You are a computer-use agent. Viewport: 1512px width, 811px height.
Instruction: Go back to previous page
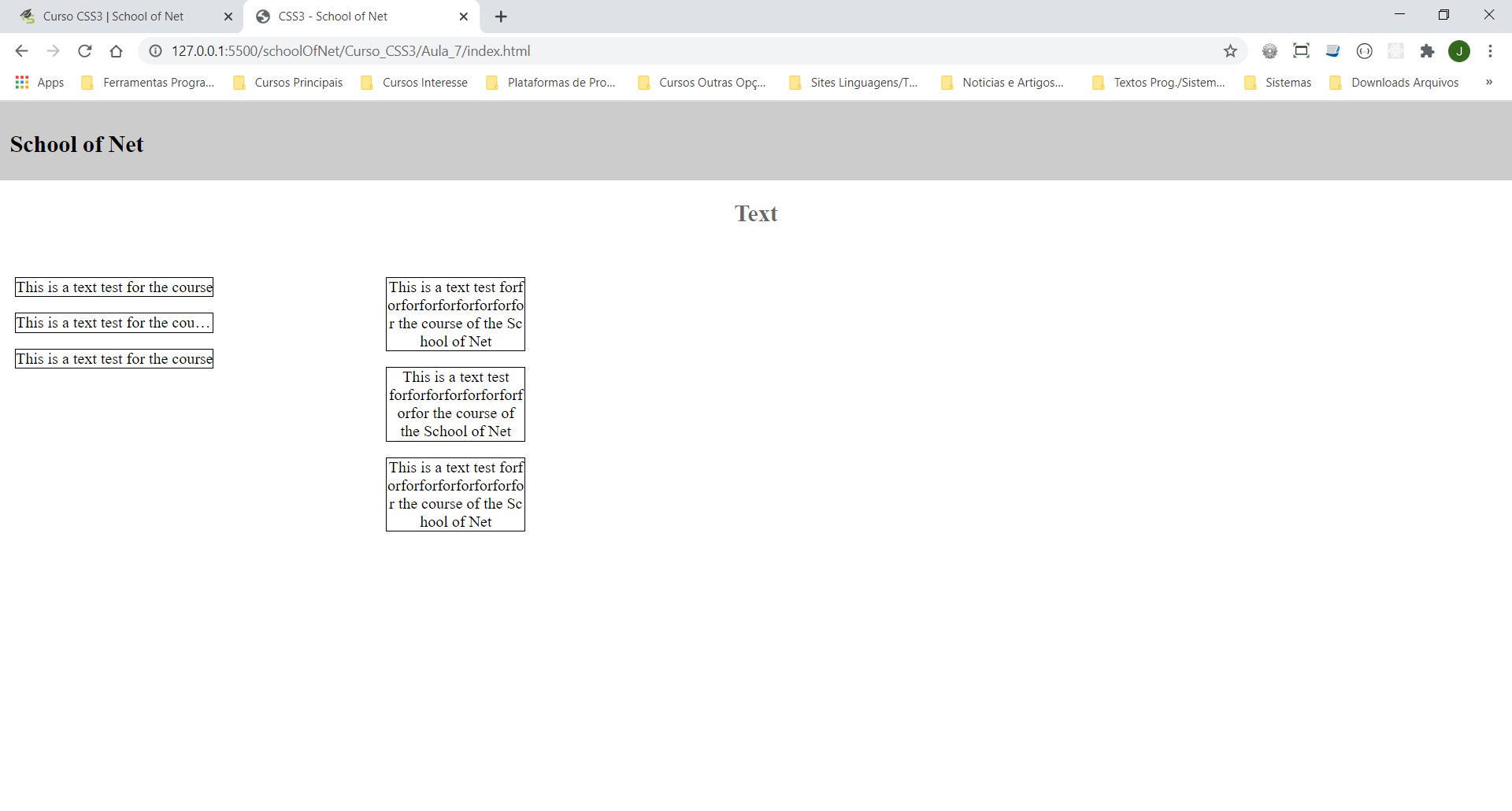click(x=21, y=51)
